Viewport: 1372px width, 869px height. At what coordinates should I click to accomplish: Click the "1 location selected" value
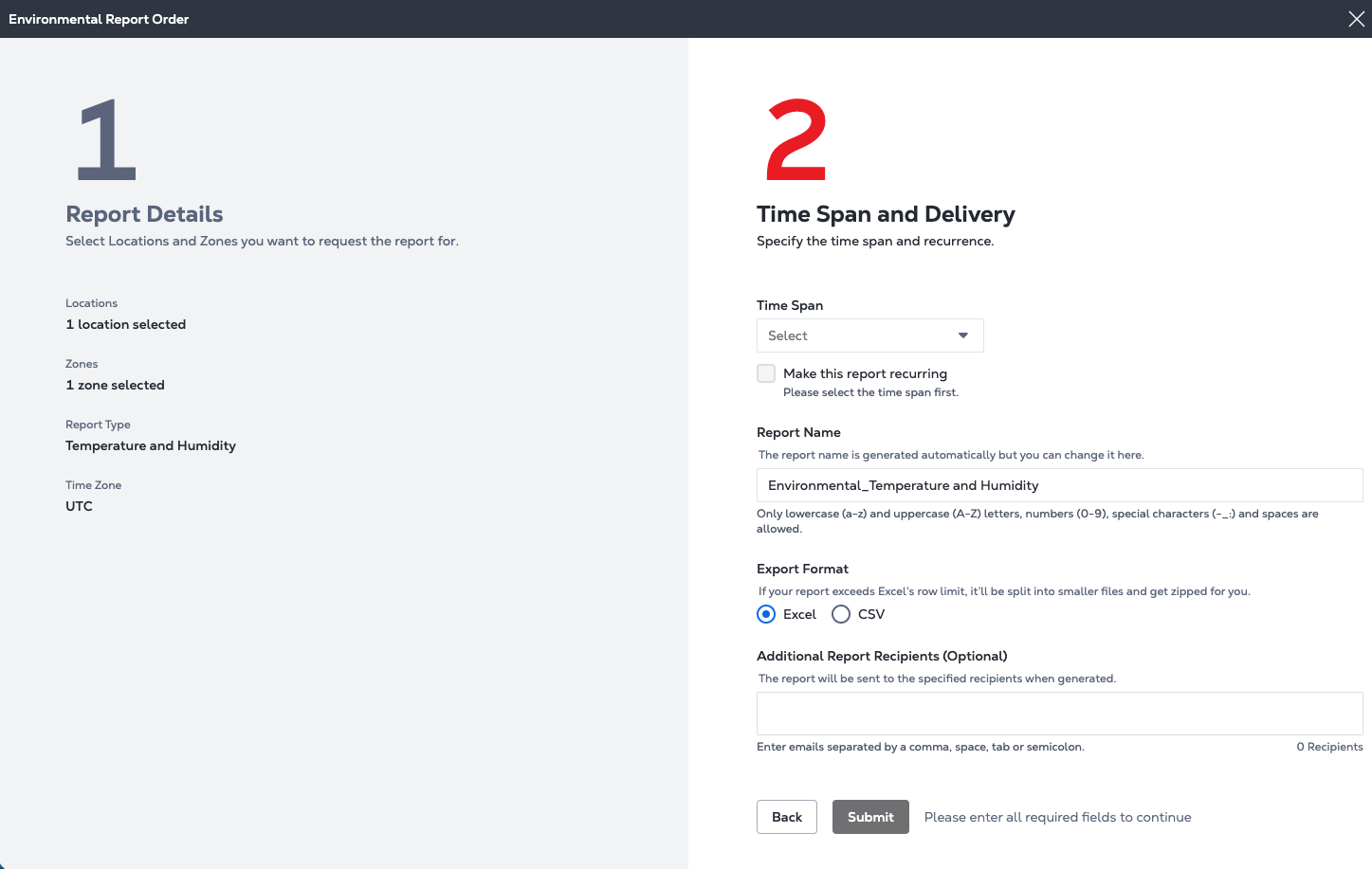[126, 324]
